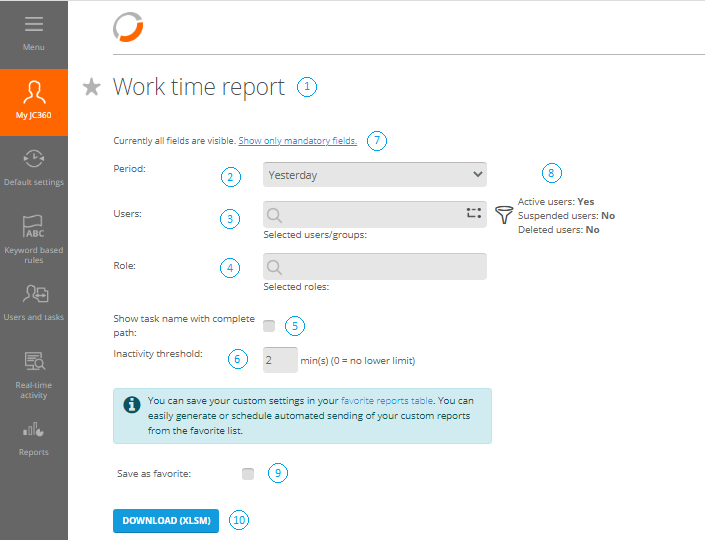Viewport: 705px width, 552px height.
Task: Open the Reports section
Action: click(34, 439)
